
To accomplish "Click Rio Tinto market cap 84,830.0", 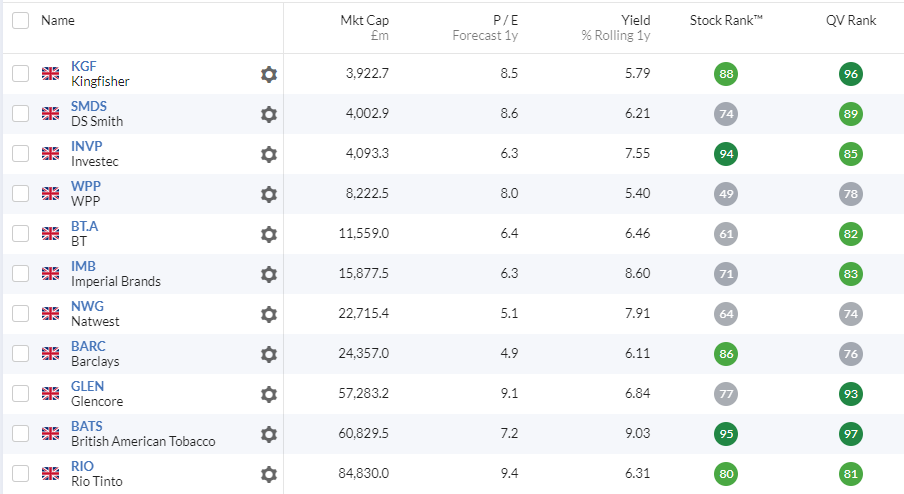I will (363, 473).
